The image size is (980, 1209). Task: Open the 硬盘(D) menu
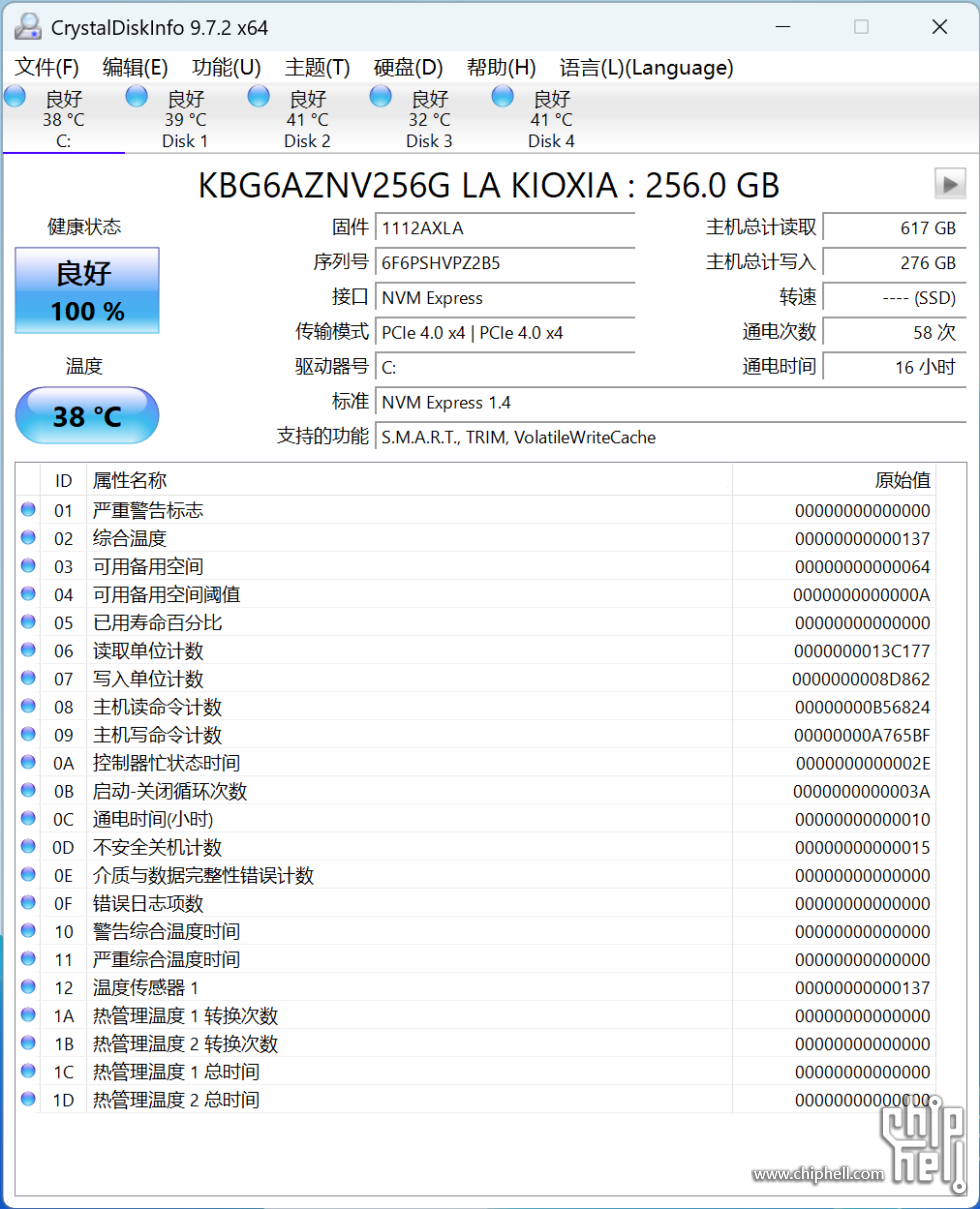[x=406, y=68]
